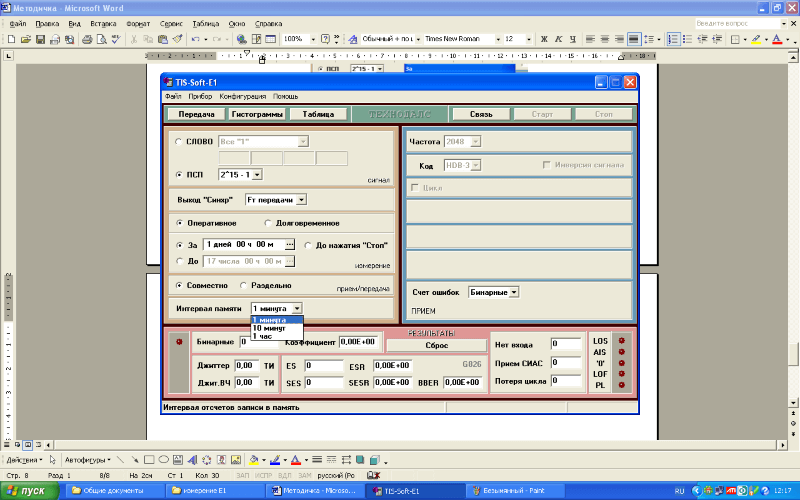This screenshot has width=800, height=500.
Task: Click the Связь button
Action: pos(481,114)
